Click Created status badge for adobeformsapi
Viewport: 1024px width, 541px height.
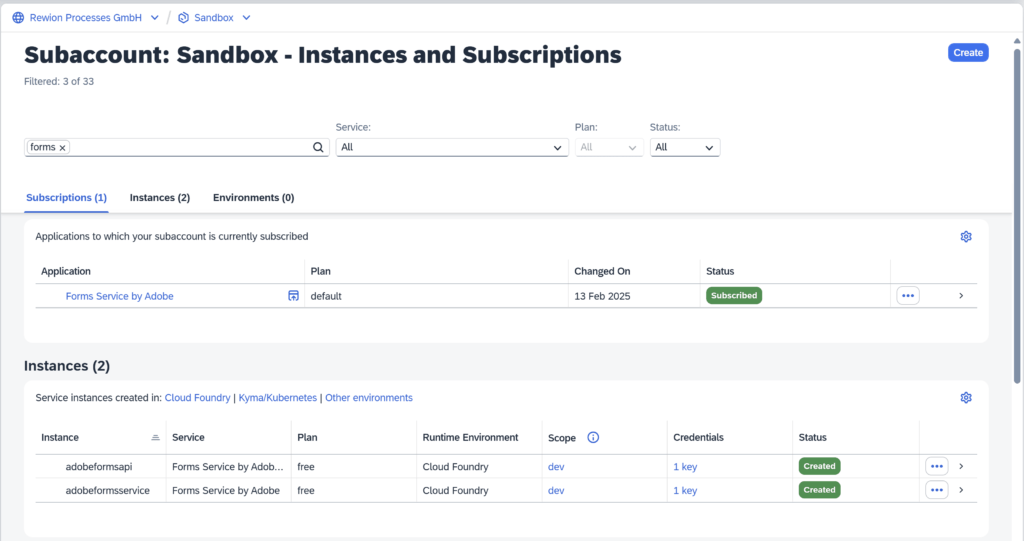(x=819, y=466)
